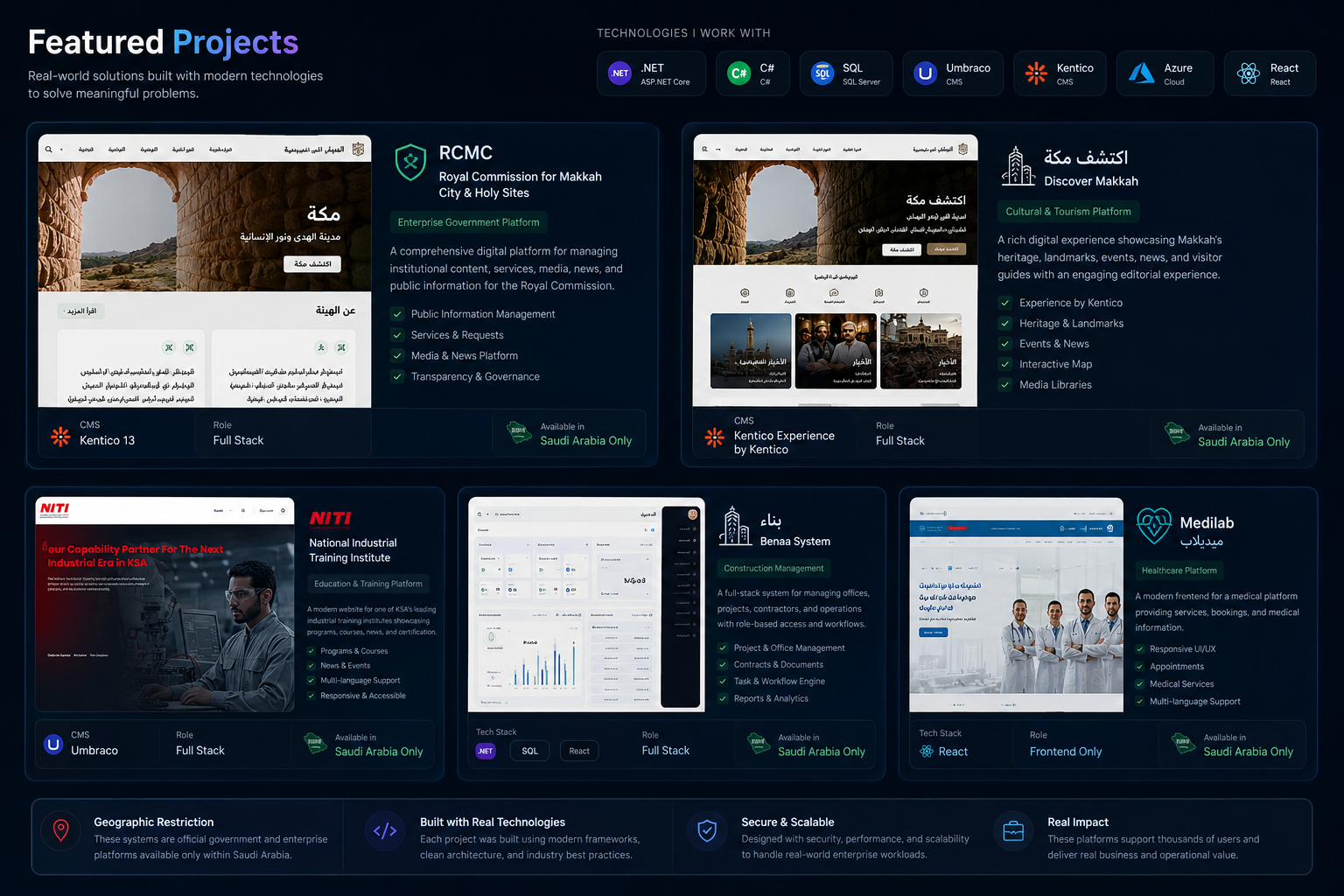
Task: Select the Education & Training Platform tag
Action: 368,584
